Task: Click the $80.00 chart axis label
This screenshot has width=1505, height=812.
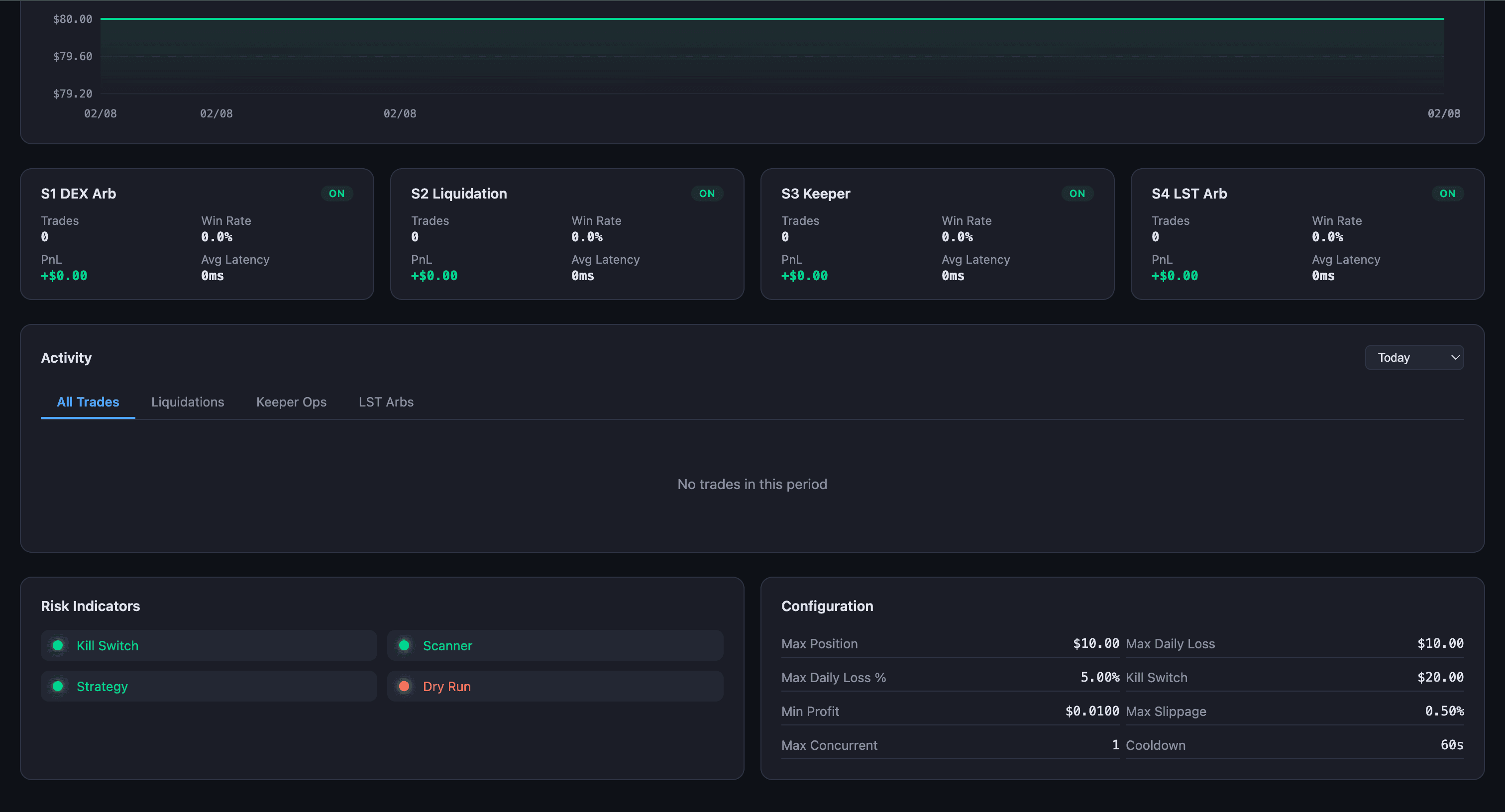Action: [x=73, y=19]
